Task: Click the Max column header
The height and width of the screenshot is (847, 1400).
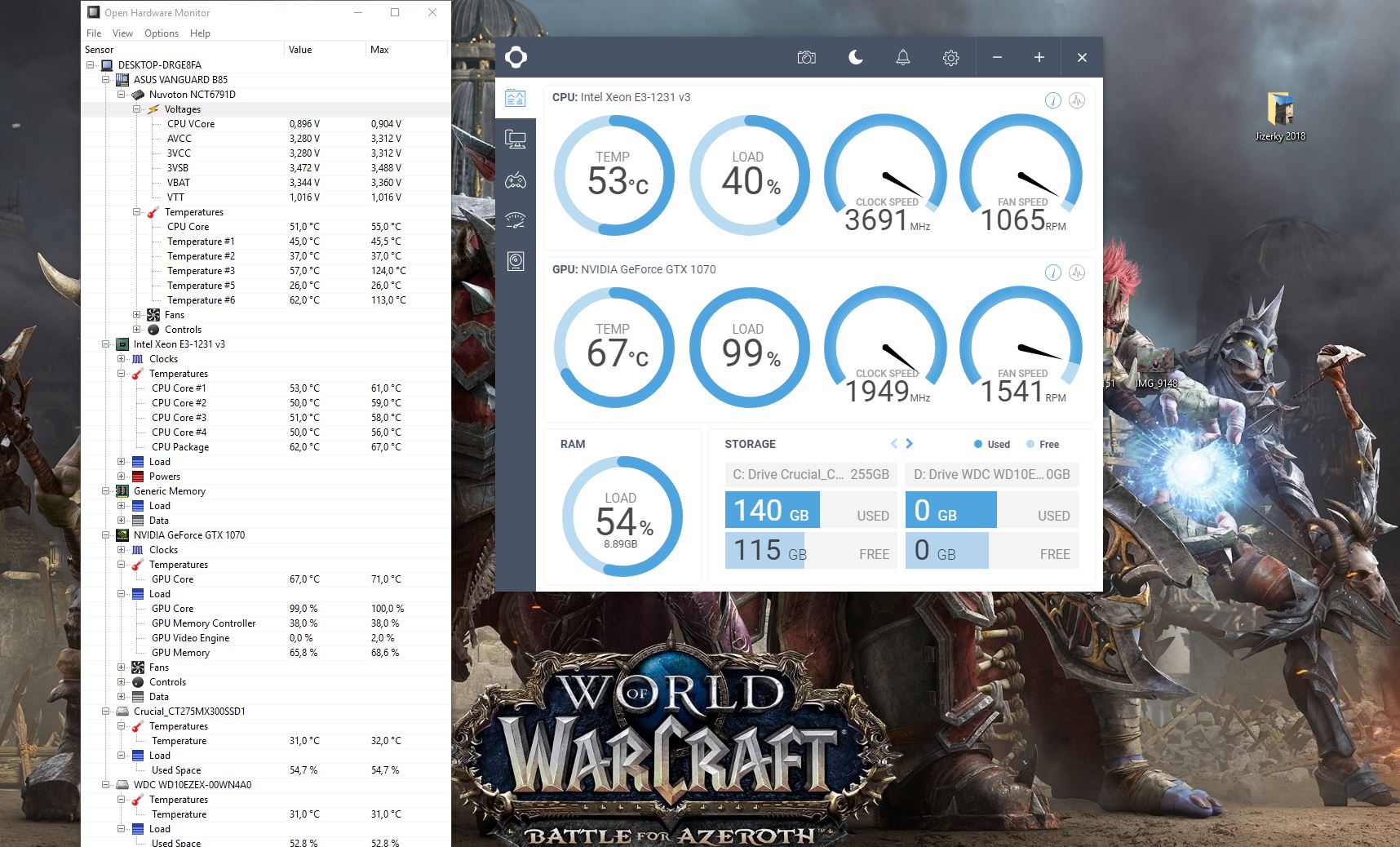Action: pyautogui.click(x=407, y=50)
